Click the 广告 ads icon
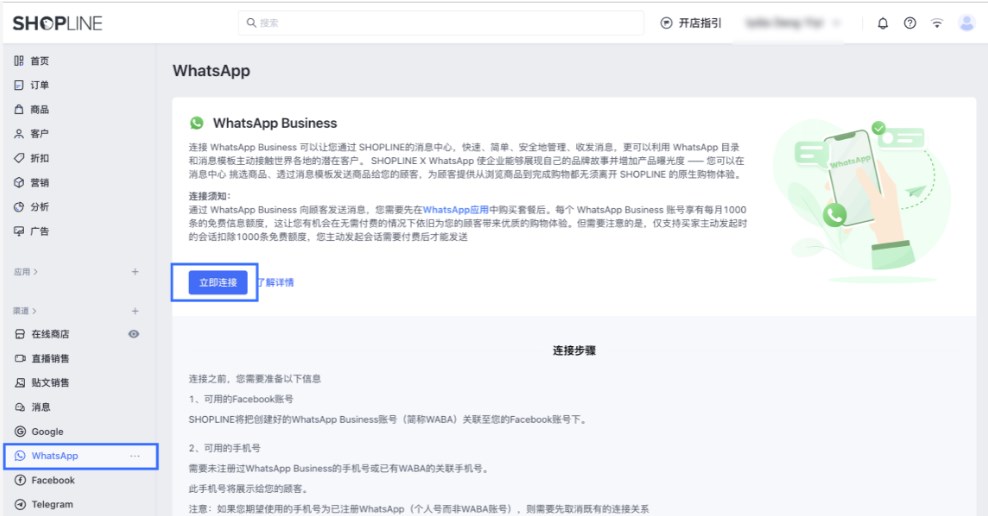The height and width of the screenshot is (516, 988). [19, 231]
